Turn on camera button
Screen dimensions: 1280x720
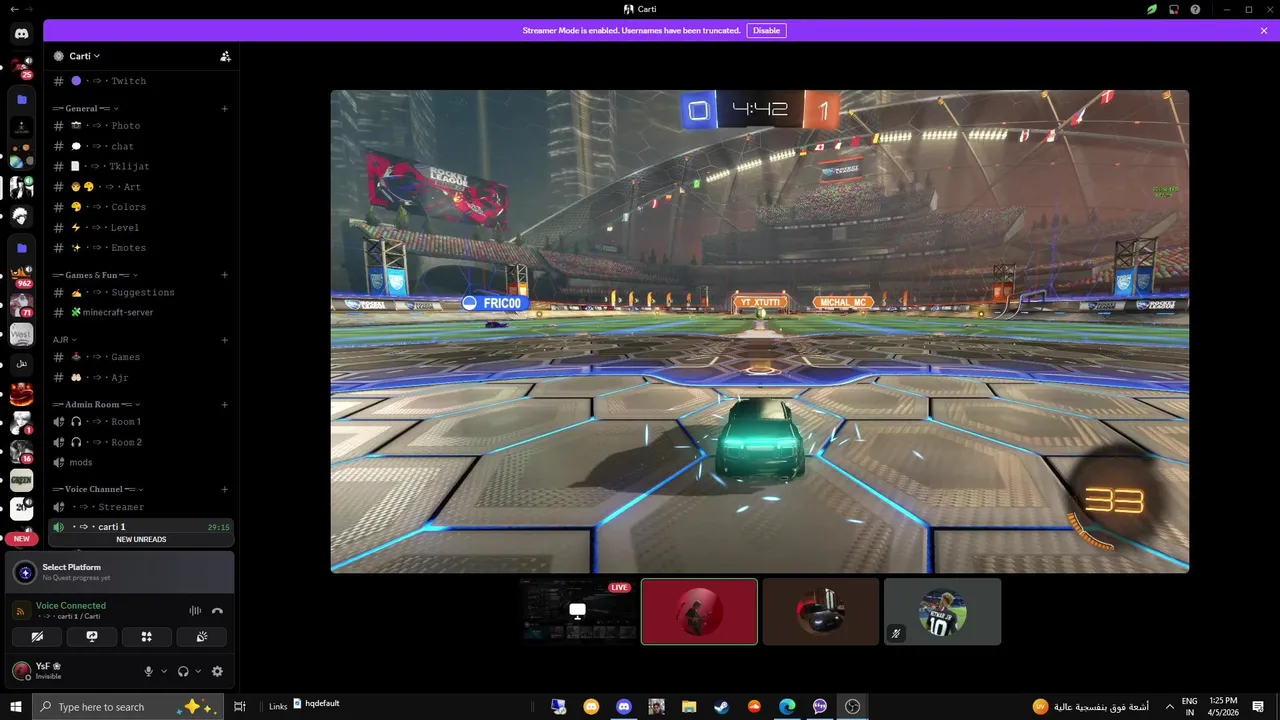pos(37,636)
